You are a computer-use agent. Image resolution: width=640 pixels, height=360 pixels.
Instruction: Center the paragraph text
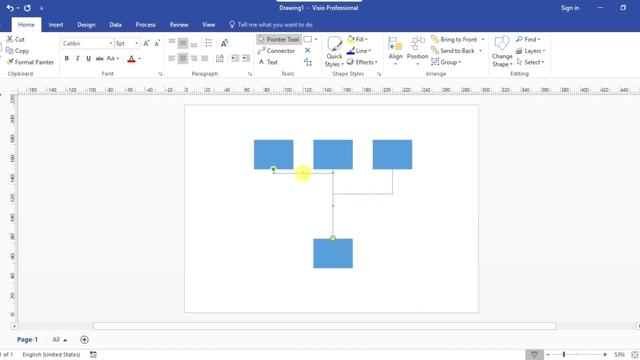pyautogui.click(x=183, y=58)
